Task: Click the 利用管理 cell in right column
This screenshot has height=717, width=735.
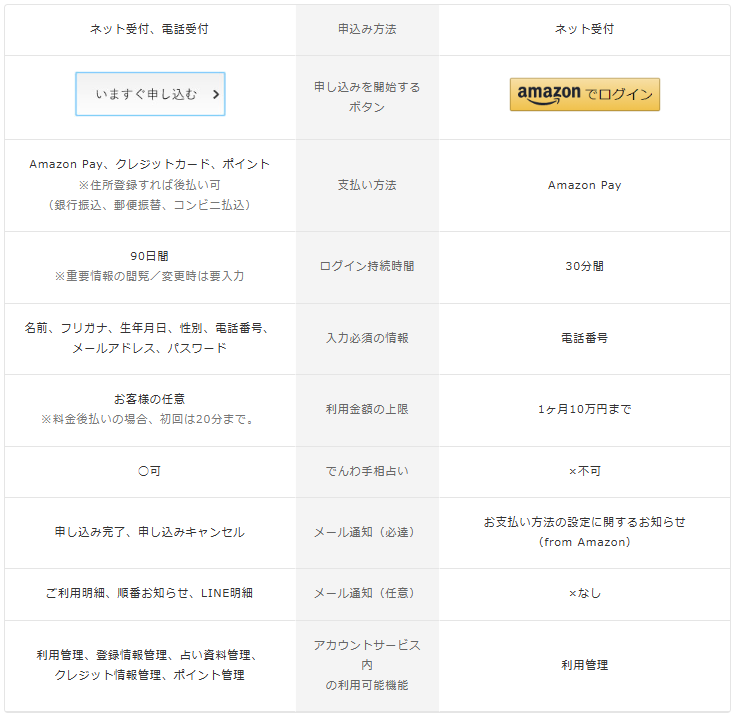Action: tap(585, 665)
